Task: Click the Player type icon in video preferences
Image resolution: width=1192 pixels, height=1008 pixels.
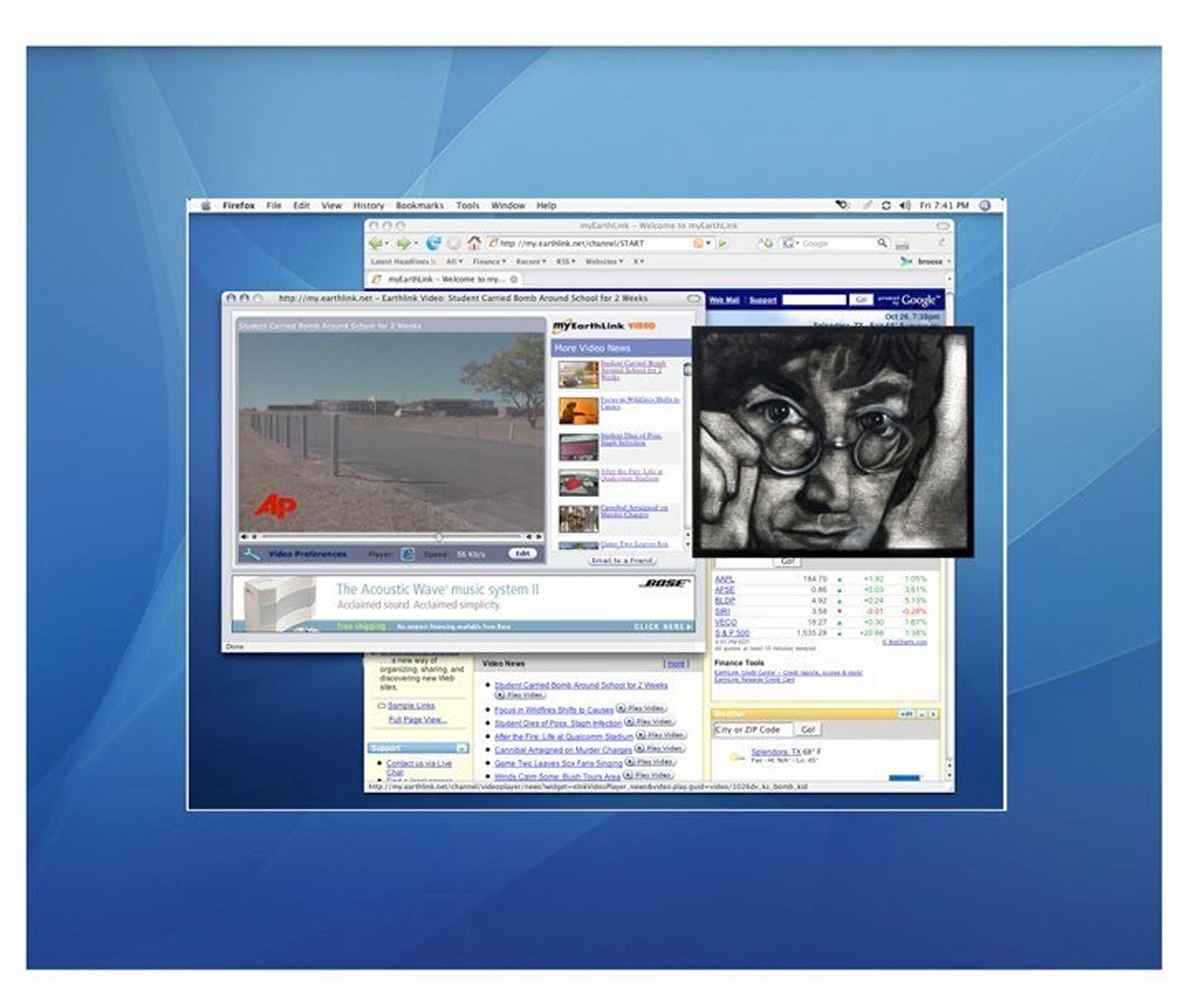Action: 407,554
